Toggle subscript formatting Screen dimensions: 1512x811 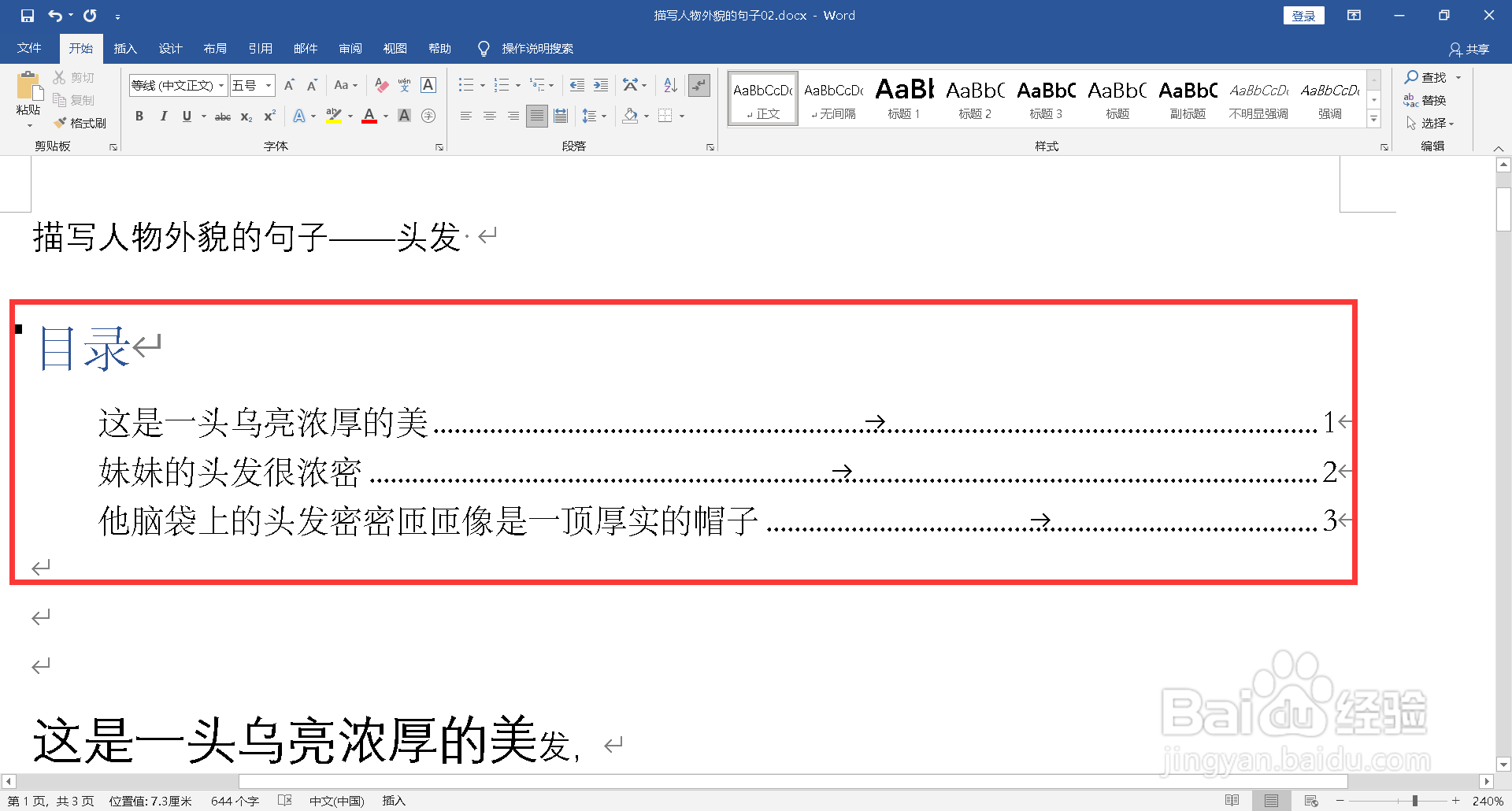[246, 116]
